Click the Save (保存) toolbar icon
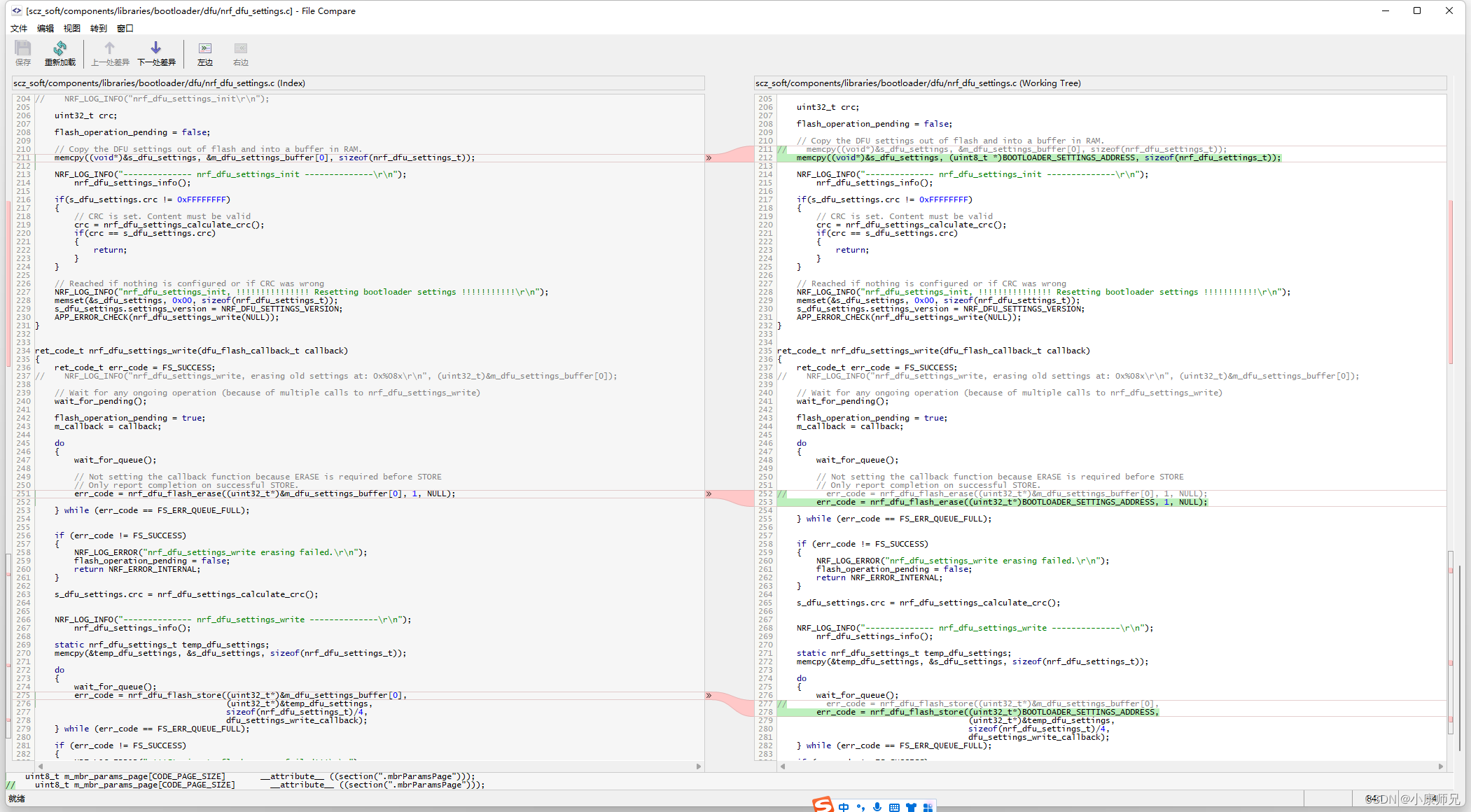Screen dimensions: 1471x812 (23, 52)
